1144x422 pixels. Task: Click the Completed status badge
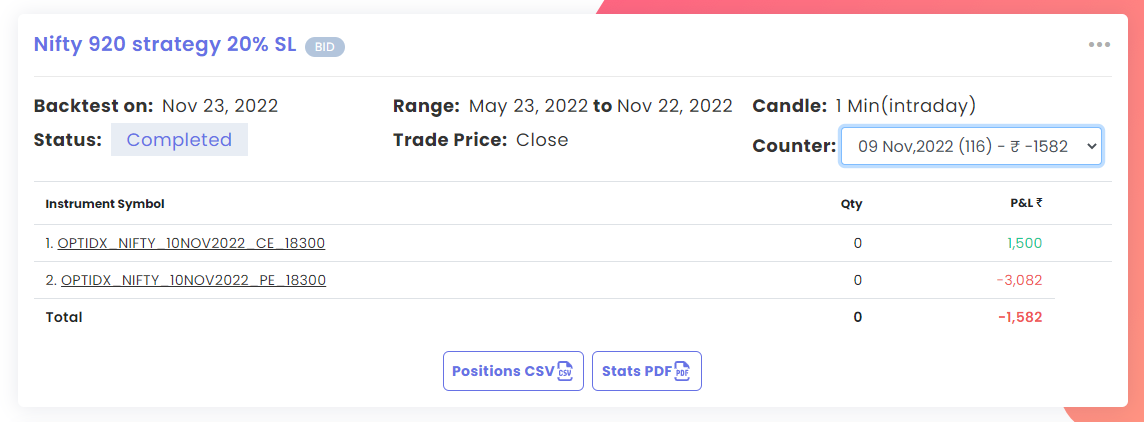179,139
